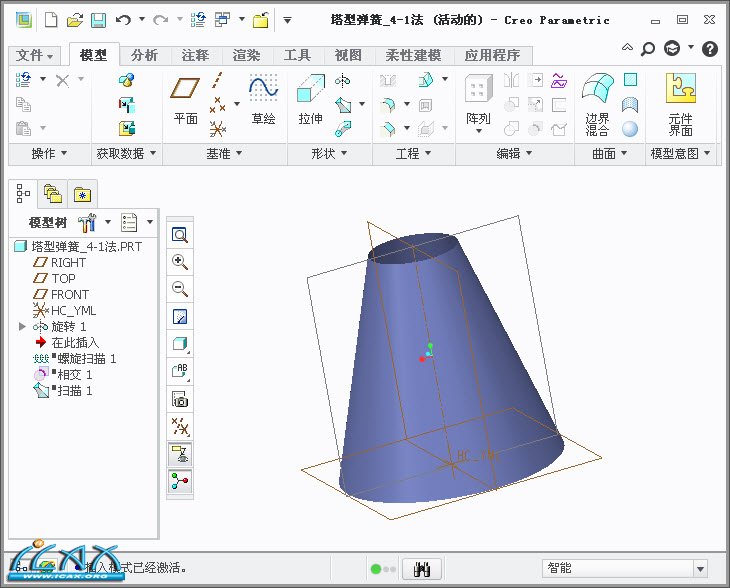Expand the 旋转 1 tree node

coord(22,326)
